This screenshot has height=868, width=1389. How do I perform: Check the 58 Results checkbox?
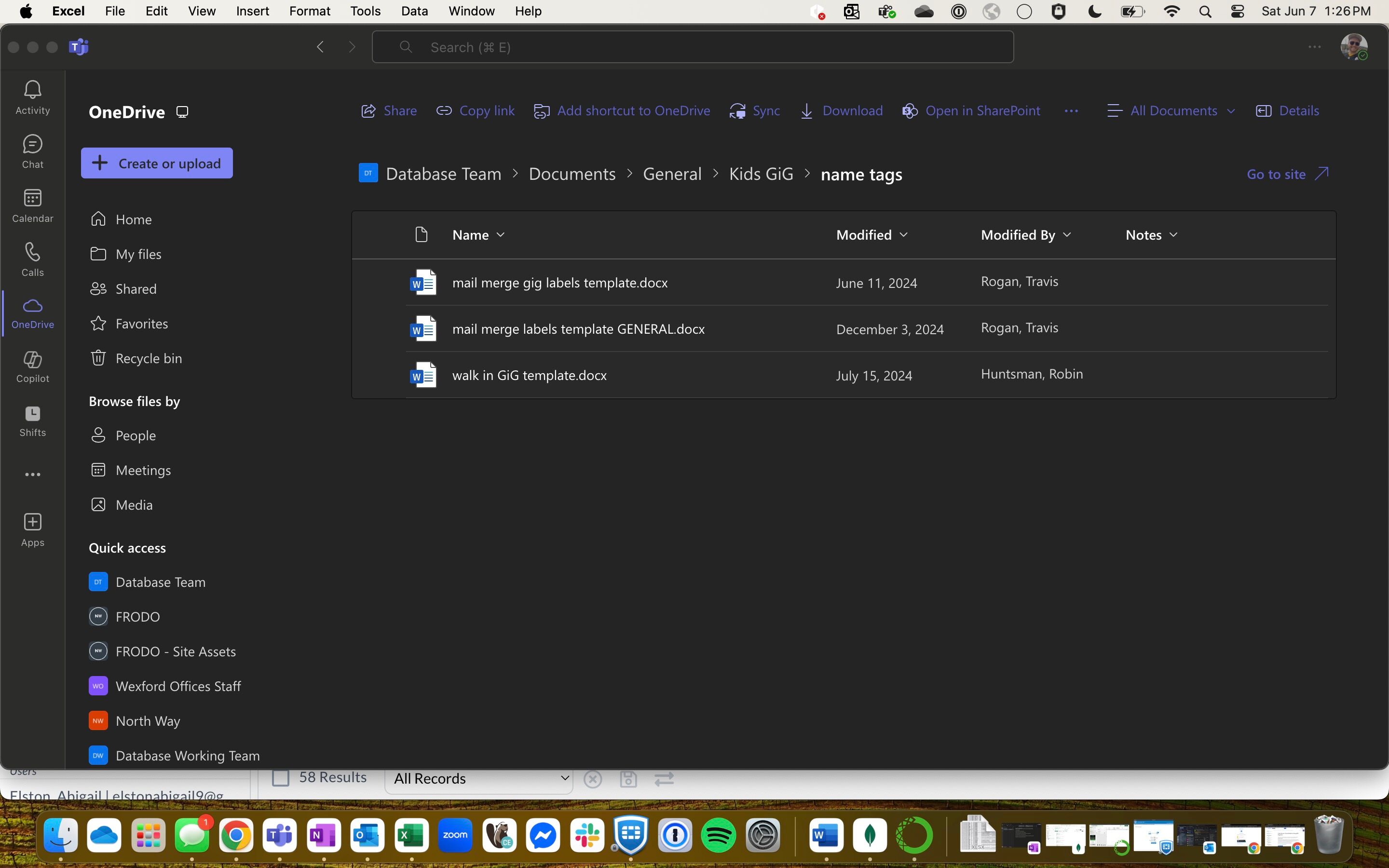[x=280, y=778]
